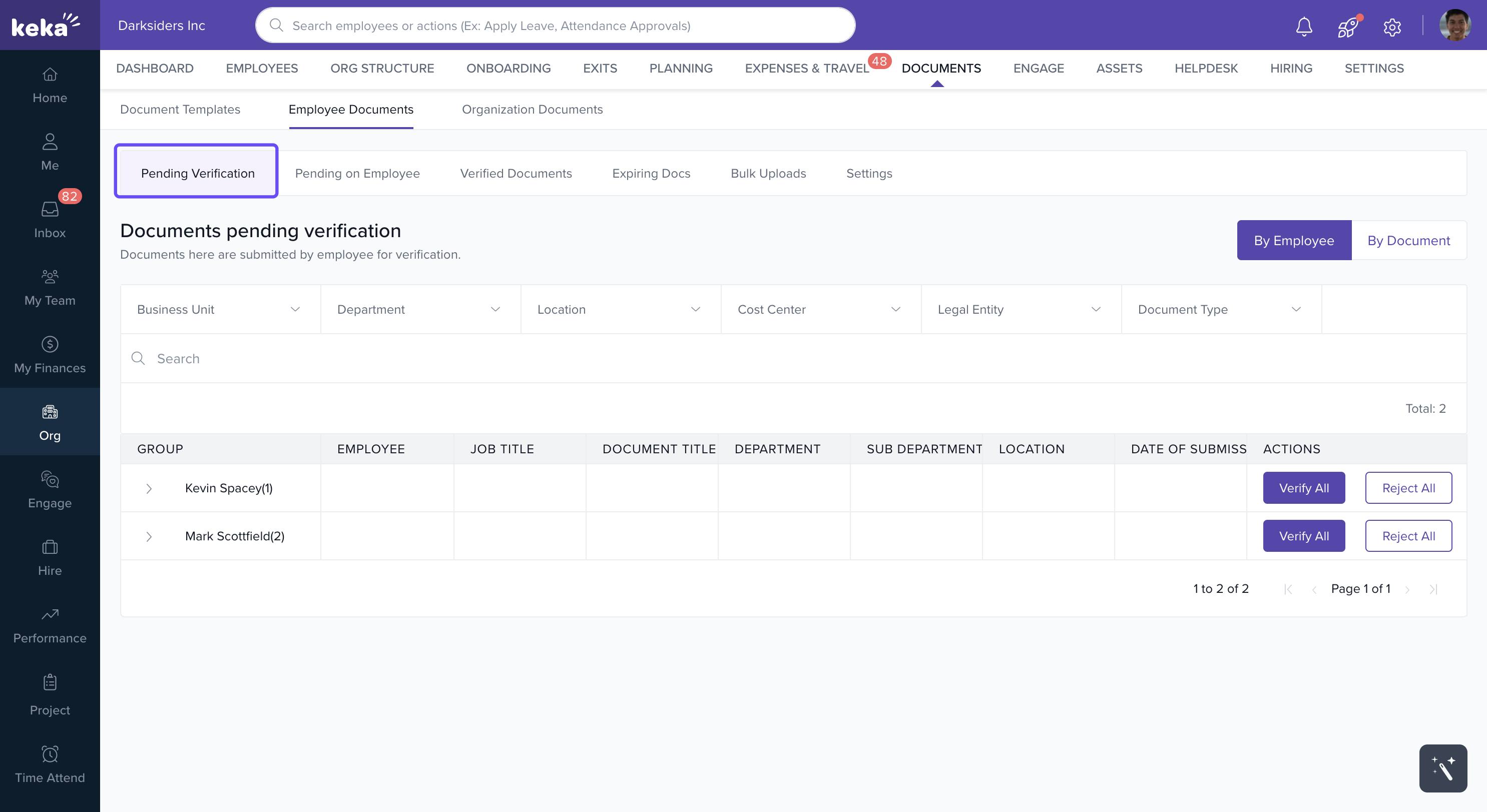Open the Performance sidebar icon

(50, 625)
